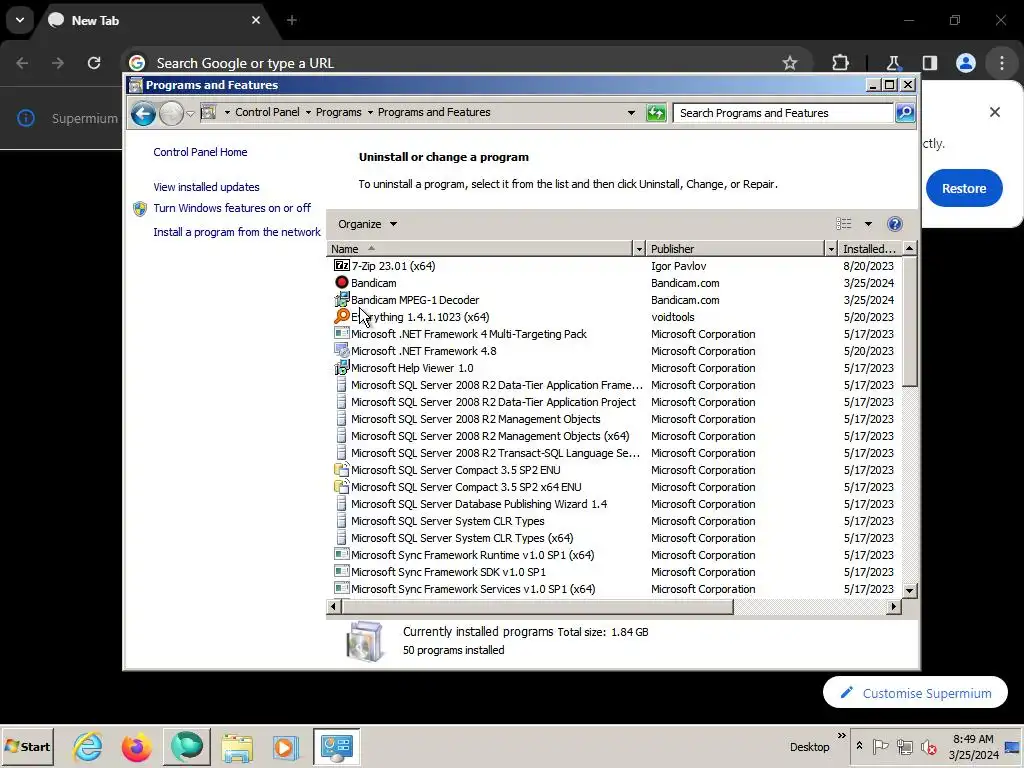Open the browser three-dot menu
Image resolution: width=1024 pixels, height=768 pixels.
1002,63
